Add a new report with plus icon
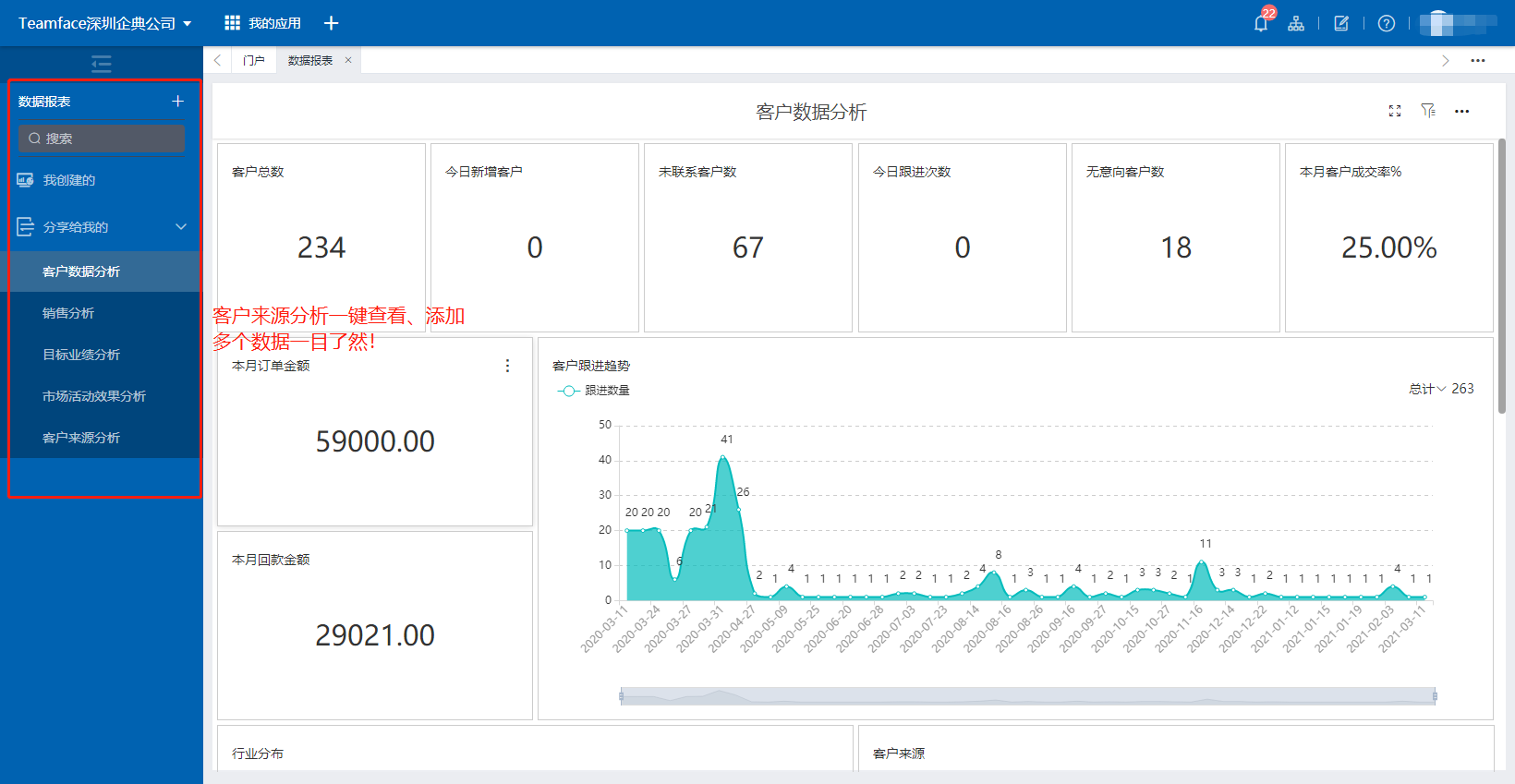This screenshot has height=784, width=1515. click(177, 102)
